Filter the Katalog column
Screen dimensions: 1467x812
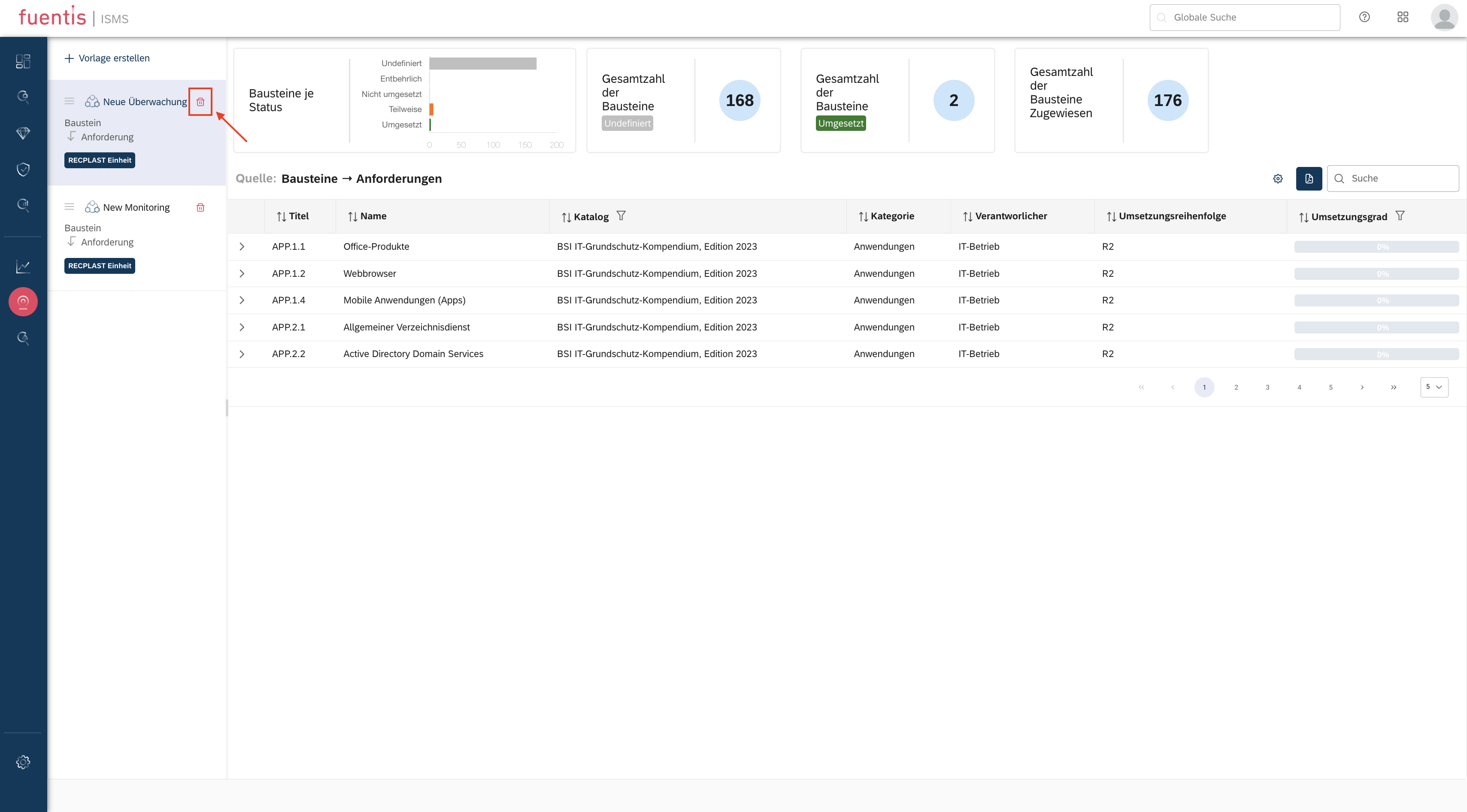coord(621,216)
